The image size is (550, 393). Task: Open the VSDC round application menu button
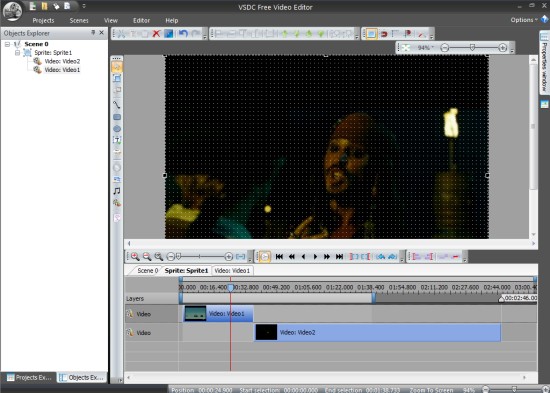point(12,11)
